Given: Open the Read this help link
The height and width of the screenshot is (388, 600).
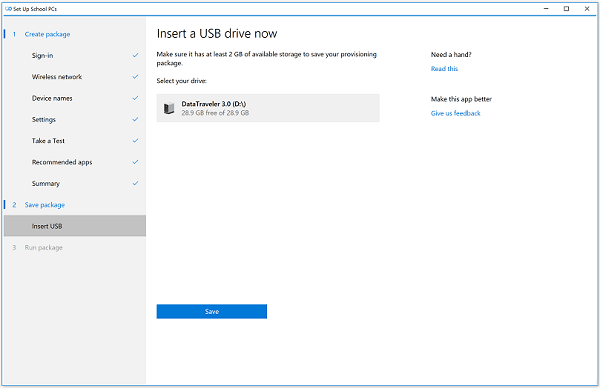Looking at the screenshot, I should (444, 69).
